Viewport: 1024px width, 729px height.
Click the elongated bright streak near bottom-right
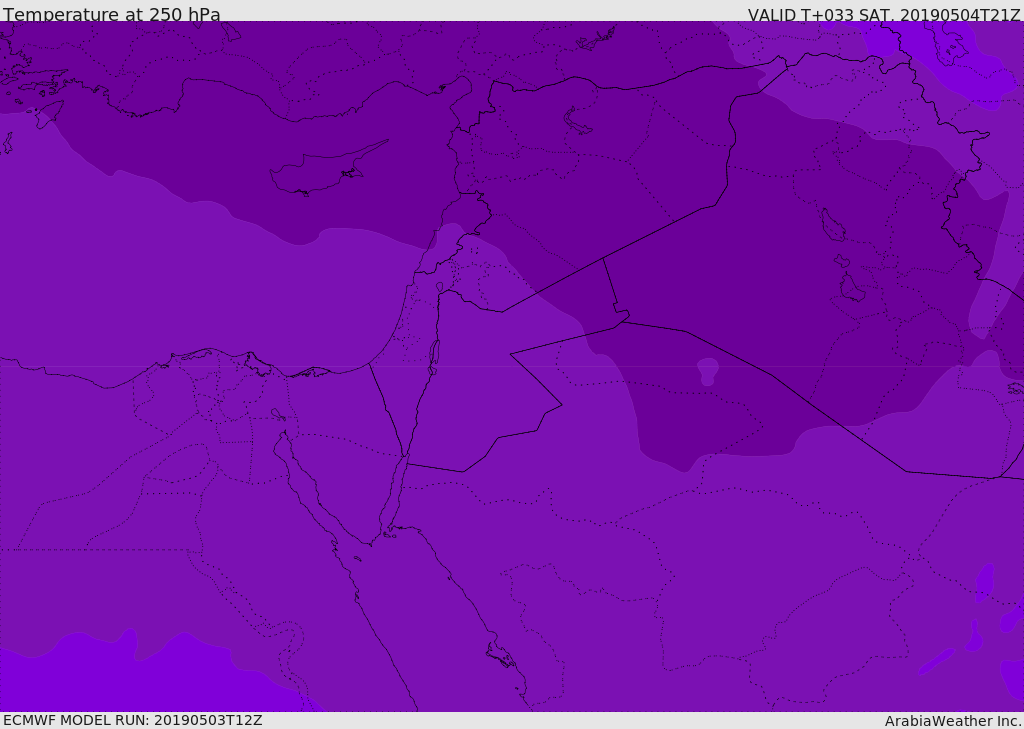[937, 661]
